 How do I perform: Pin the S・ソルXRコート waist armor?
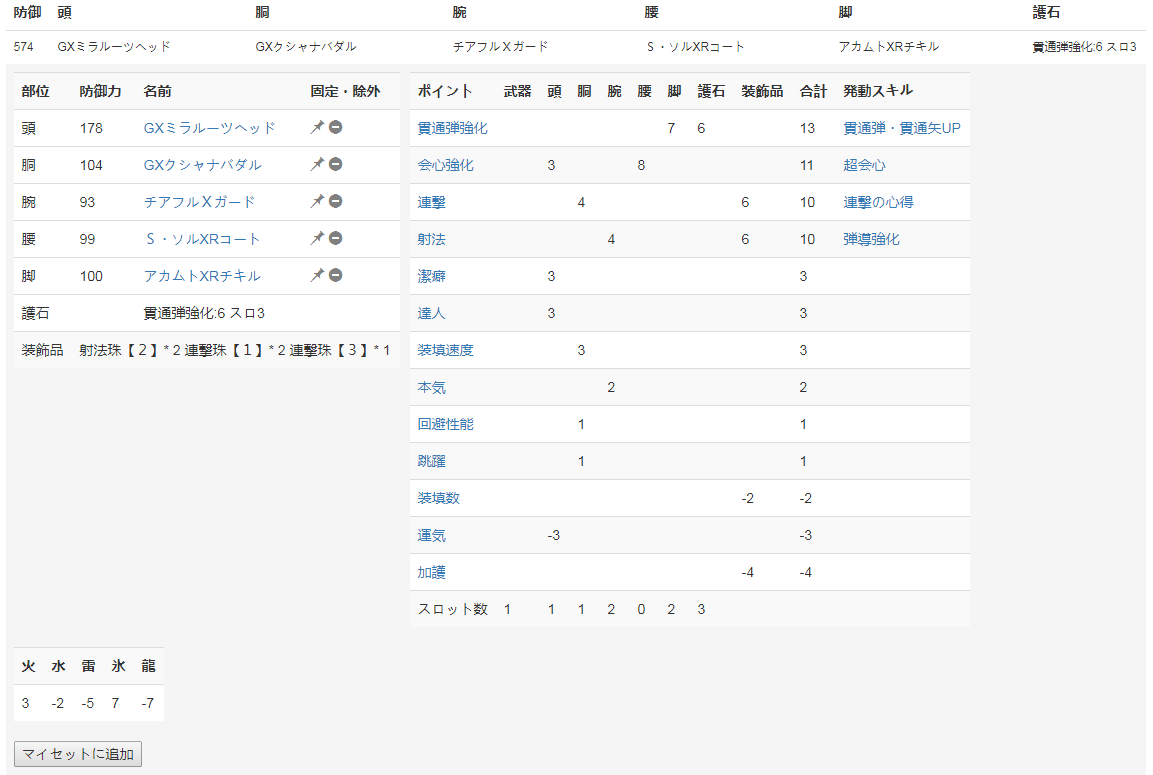point(317,238)
